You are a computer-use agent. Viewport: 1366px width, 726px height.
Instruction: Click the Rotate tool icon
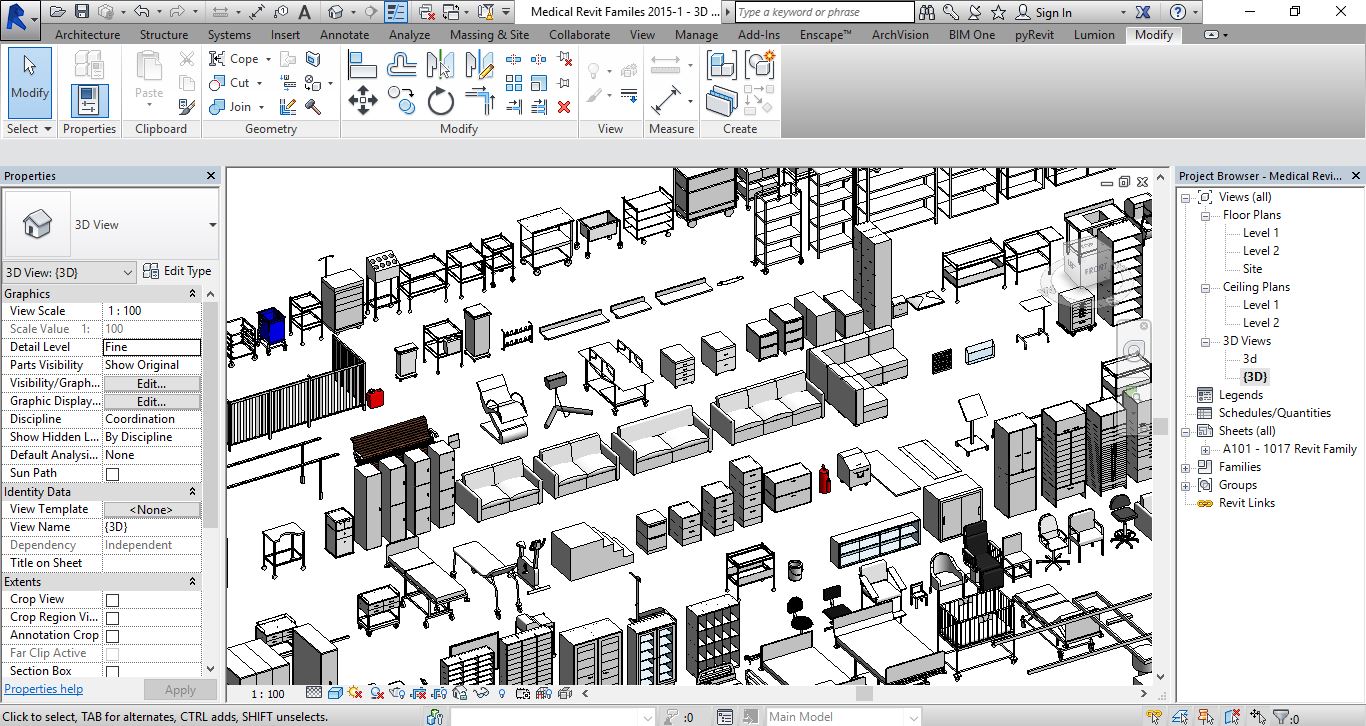(441, 101)
